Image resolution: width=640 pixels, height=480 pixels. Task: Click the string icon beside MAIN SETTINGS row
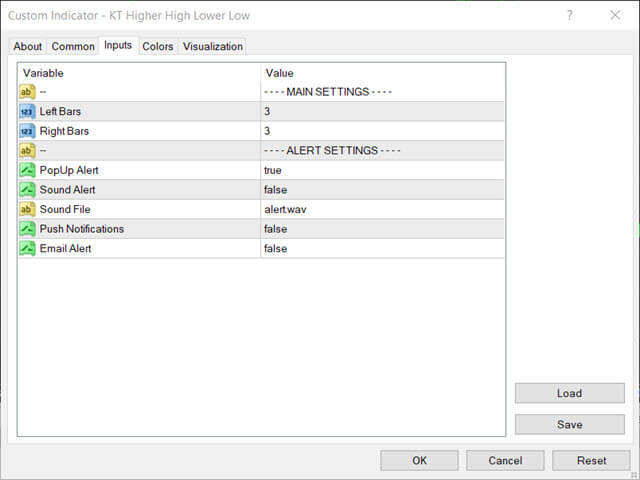click(x=27, y=92)
